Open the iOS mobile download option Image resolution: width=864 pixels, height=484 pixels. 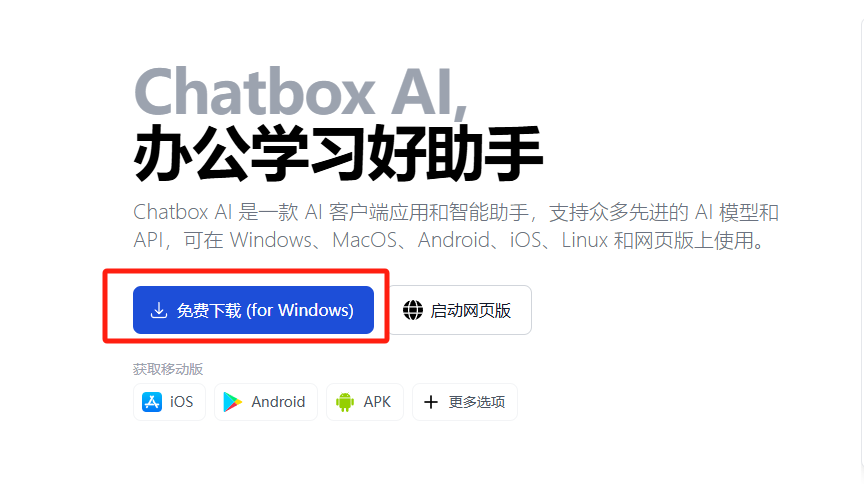[169, 402]
